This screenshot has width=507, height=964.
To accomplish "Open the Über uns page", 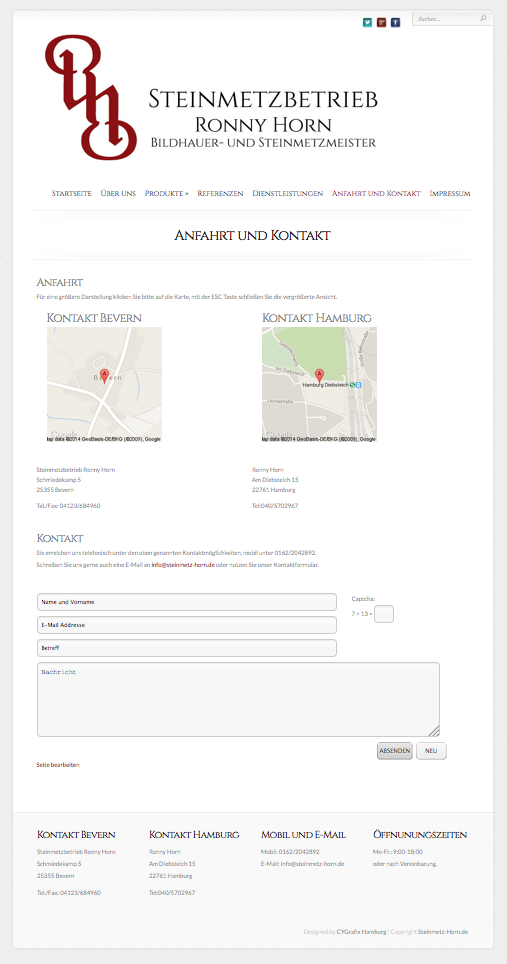I will pyautogui.click(x=118, y=193).
